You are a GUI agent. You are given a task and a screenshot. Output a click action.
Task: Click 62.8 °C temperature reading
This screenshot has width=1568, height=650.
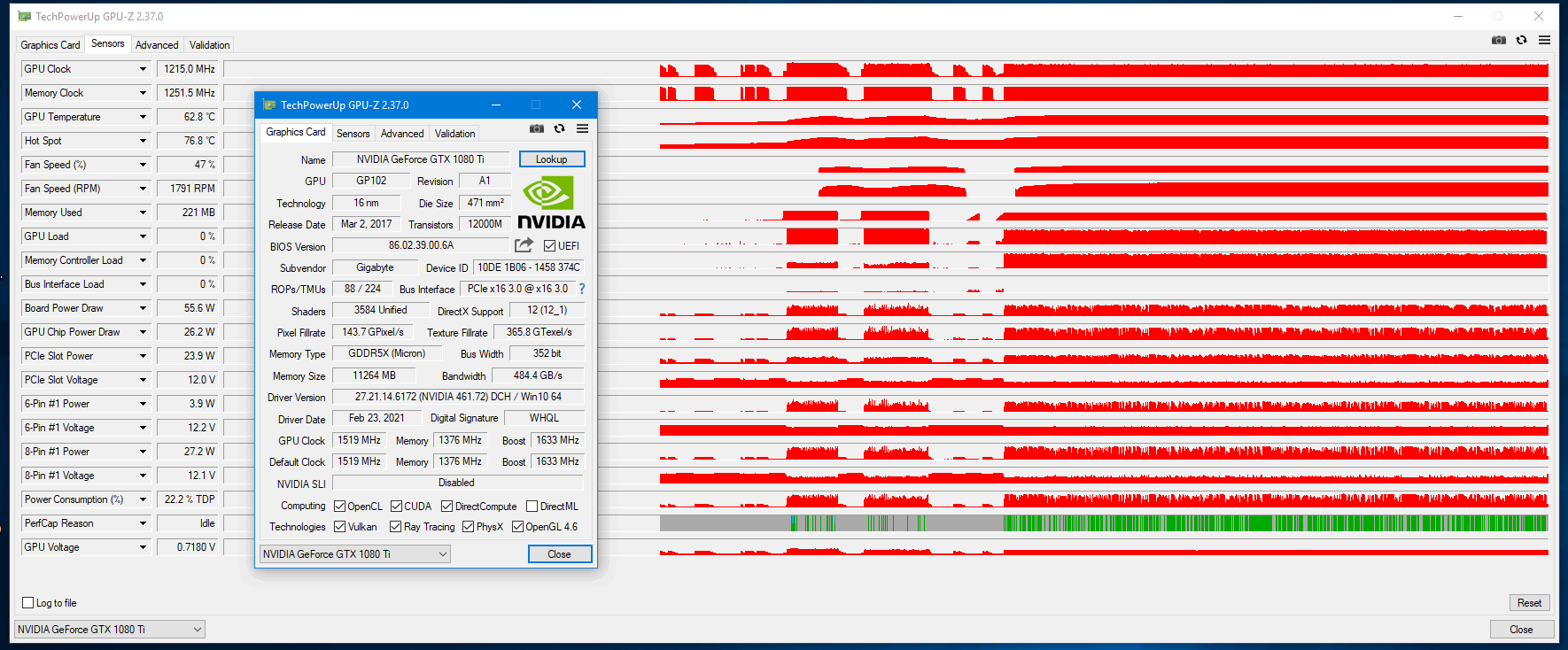click(x=188, y=117)
